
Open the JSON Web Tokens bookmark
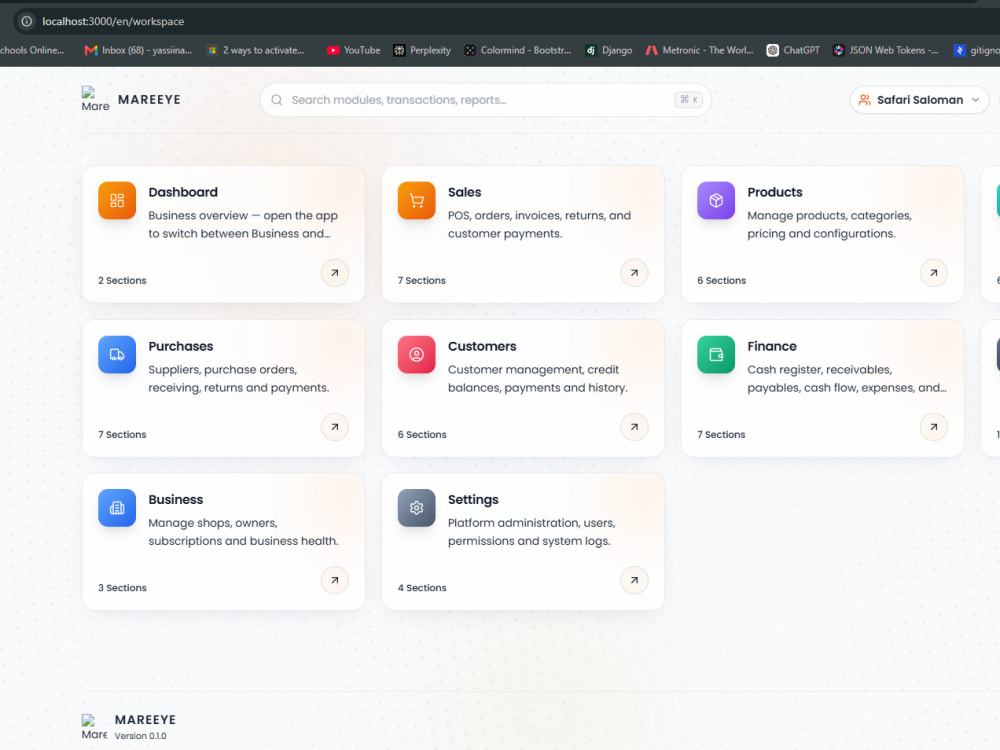pos(886,50)
